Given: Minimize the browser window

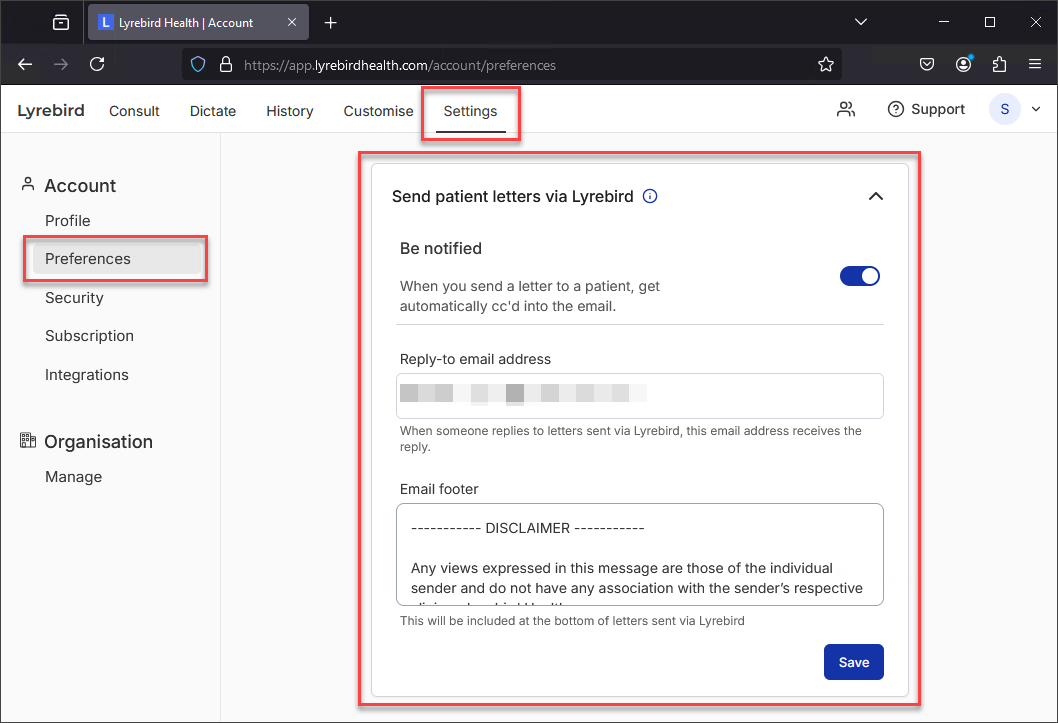Looking at the screenshot, I should 944,22.
